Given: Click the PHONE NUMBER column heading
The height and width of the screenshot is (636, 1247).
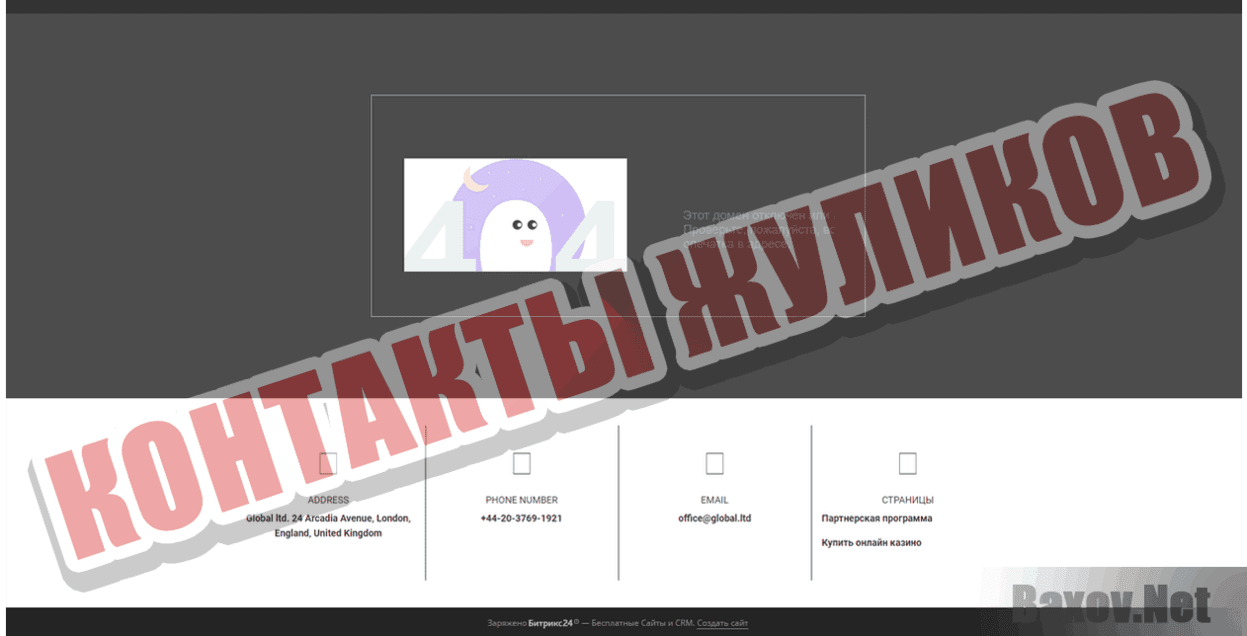Looking at the screenshot, I should pos(521,499).
